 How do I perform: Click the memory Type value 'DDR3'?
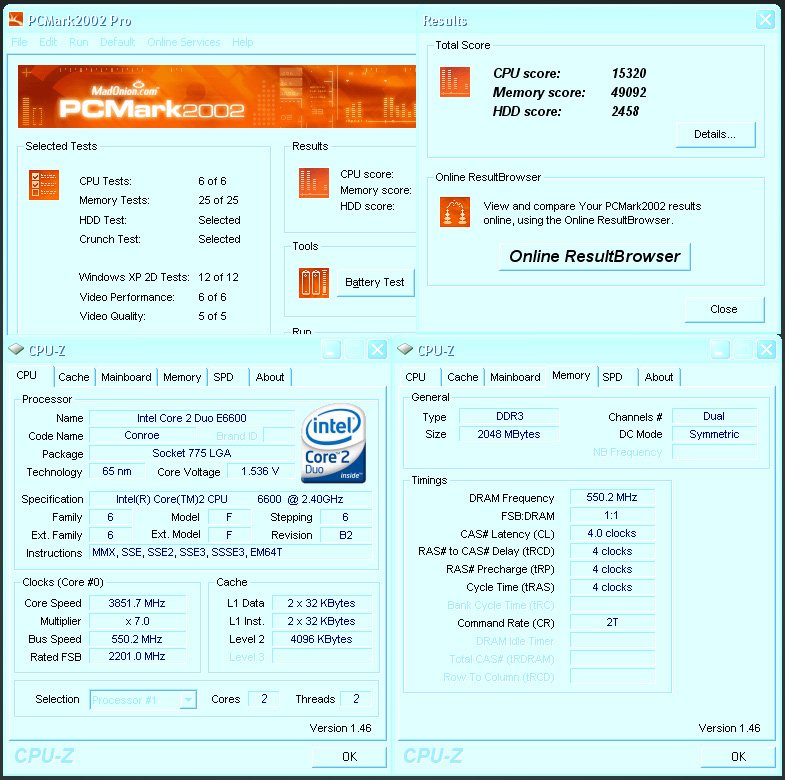click(509, 417)
